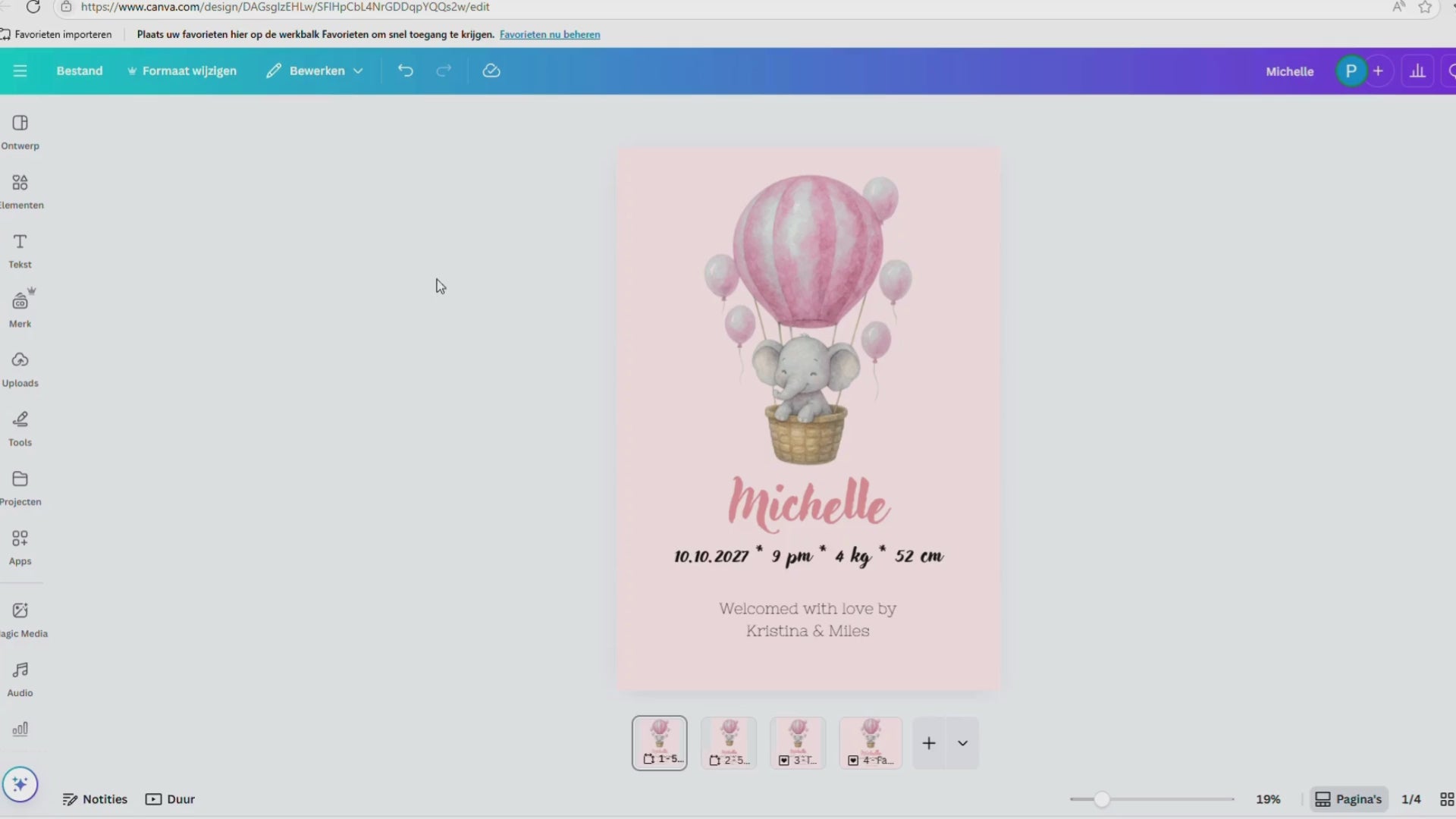Open the Tekst panel
Image resolution: width=1456 pixels, height=819 pixels.
[x=20, y=250]
